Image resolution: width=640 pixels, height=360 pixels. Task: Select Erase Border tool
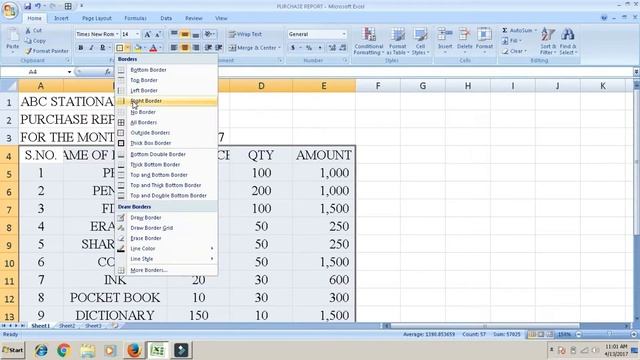tap(167, 238)
